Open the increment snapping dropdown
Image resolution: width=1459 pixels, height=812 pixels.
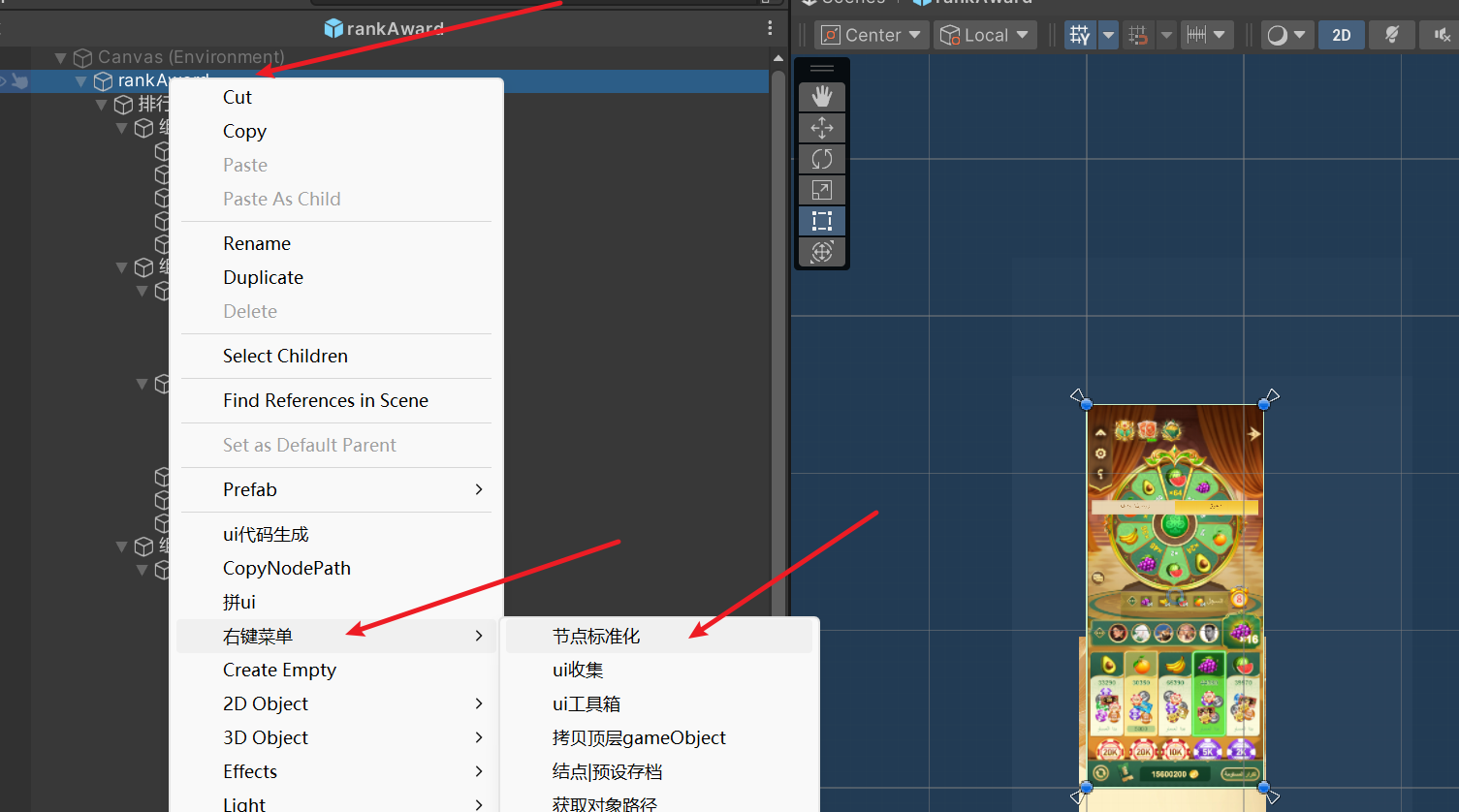click(1207, 35)
